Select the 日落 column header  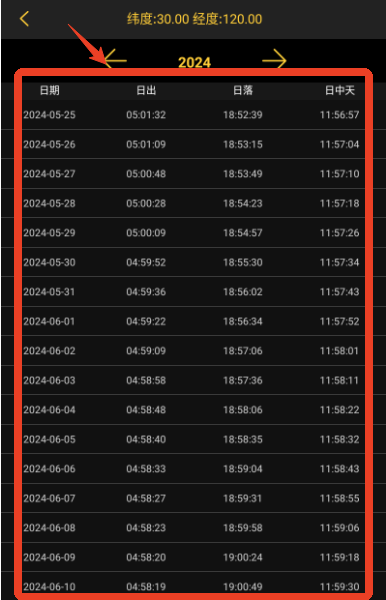click(x=243, y=90)
